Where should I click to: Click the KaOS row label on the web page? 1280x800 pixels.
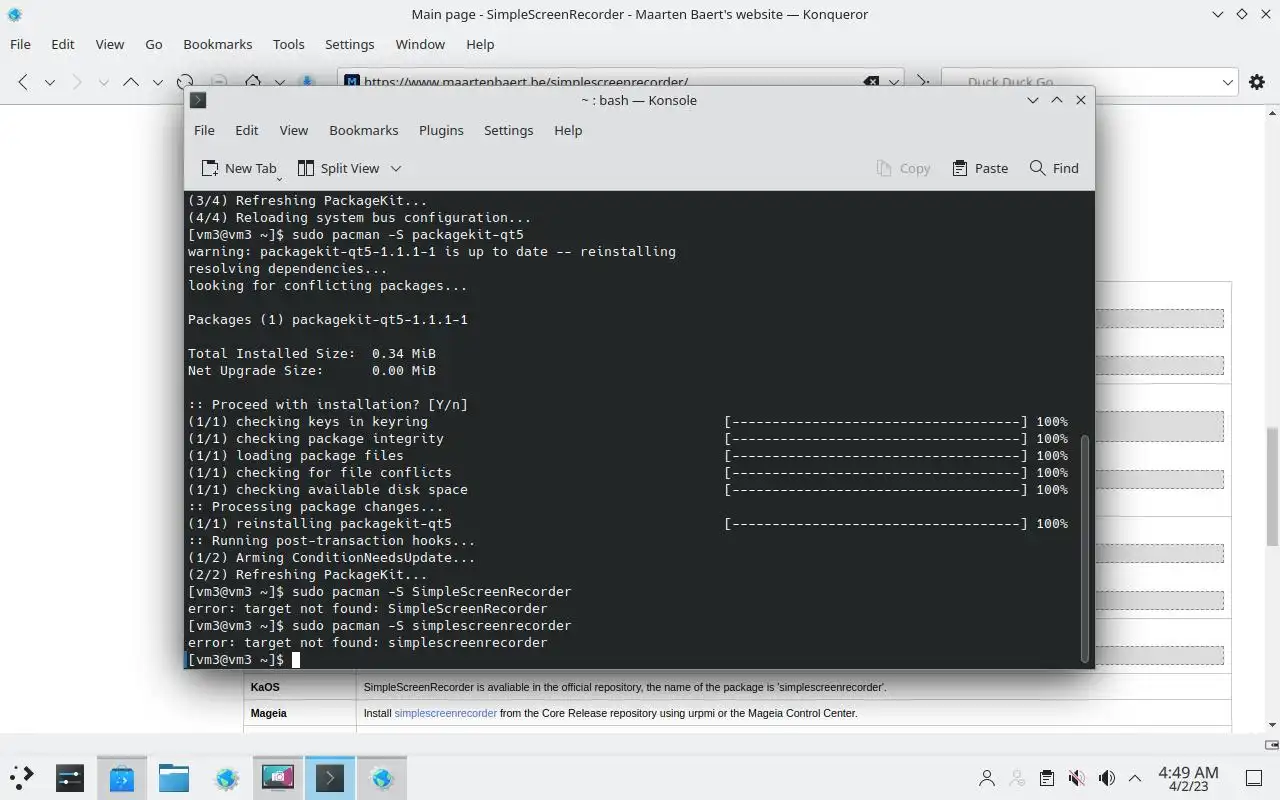265,687
